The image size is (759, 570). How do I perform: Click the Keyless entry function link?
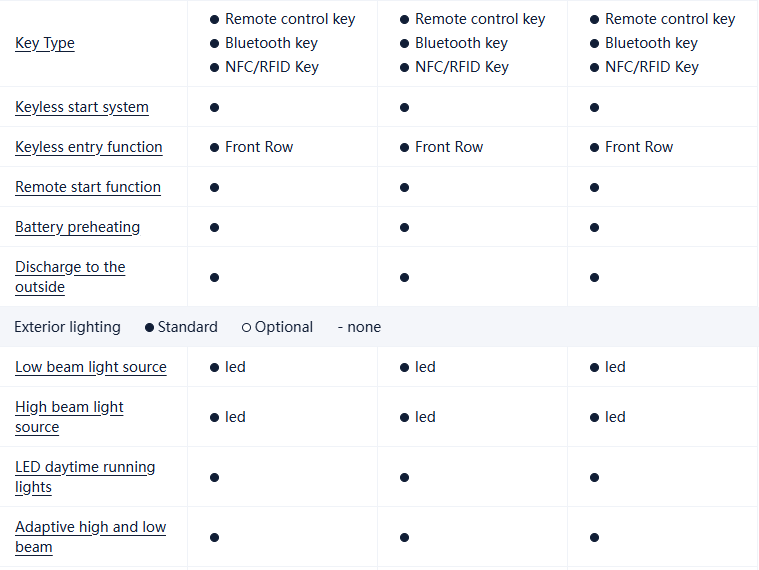coord(89,147)
